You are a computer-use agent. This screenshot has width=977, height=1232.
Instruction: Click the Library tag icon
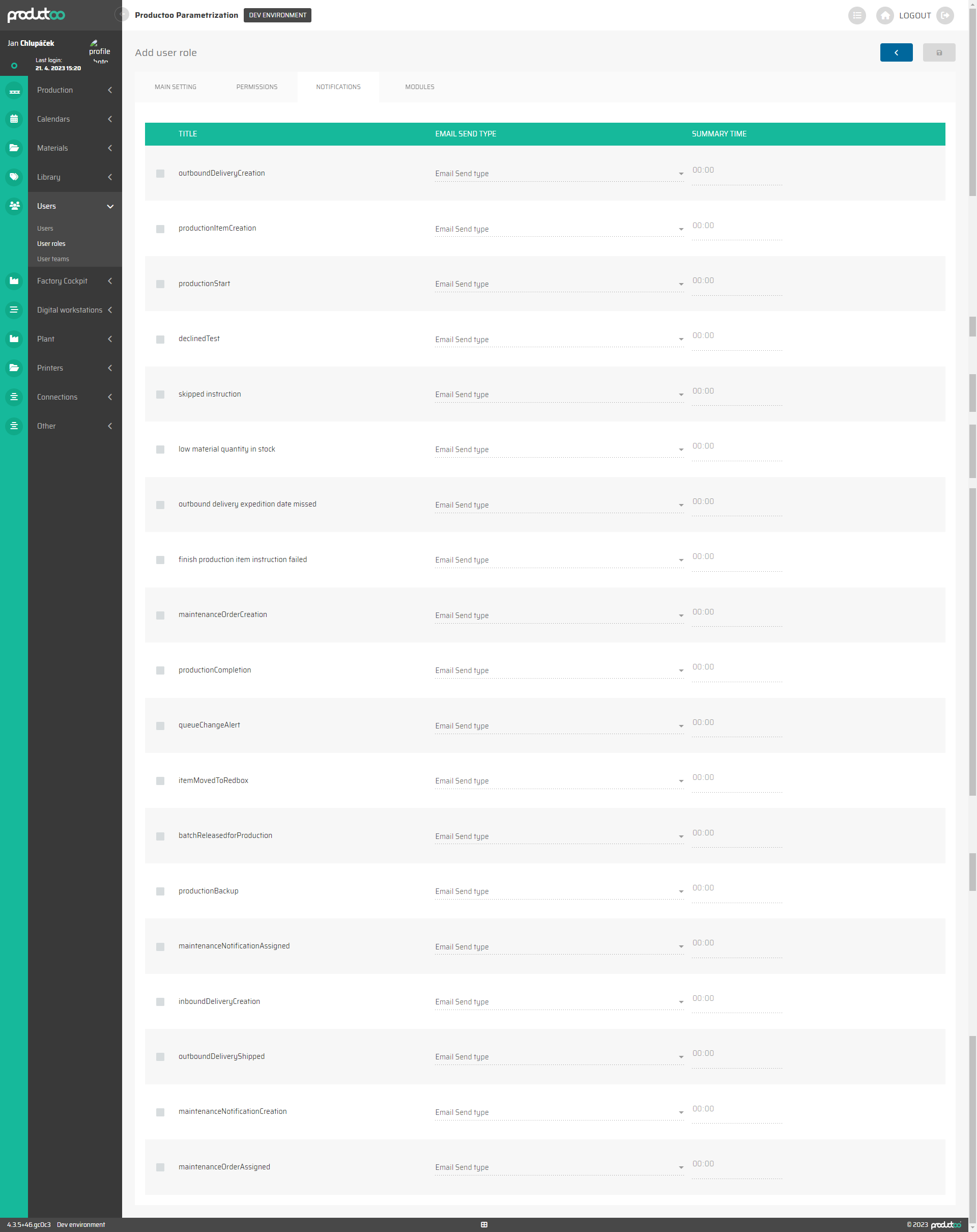14,177
